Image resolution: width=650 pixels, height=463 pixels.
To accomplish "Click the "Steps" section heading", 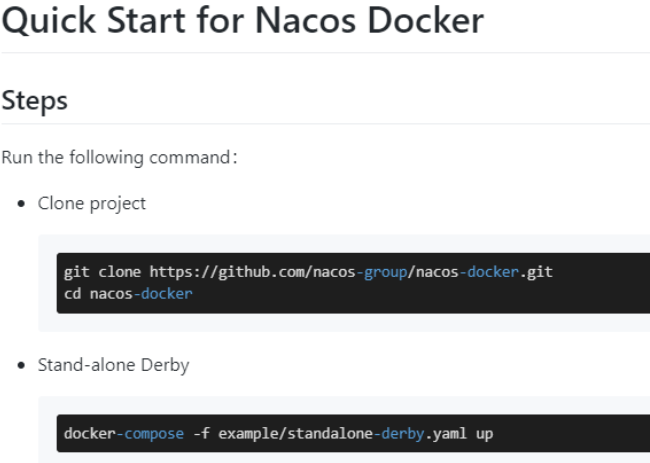I will pos(35,100).
